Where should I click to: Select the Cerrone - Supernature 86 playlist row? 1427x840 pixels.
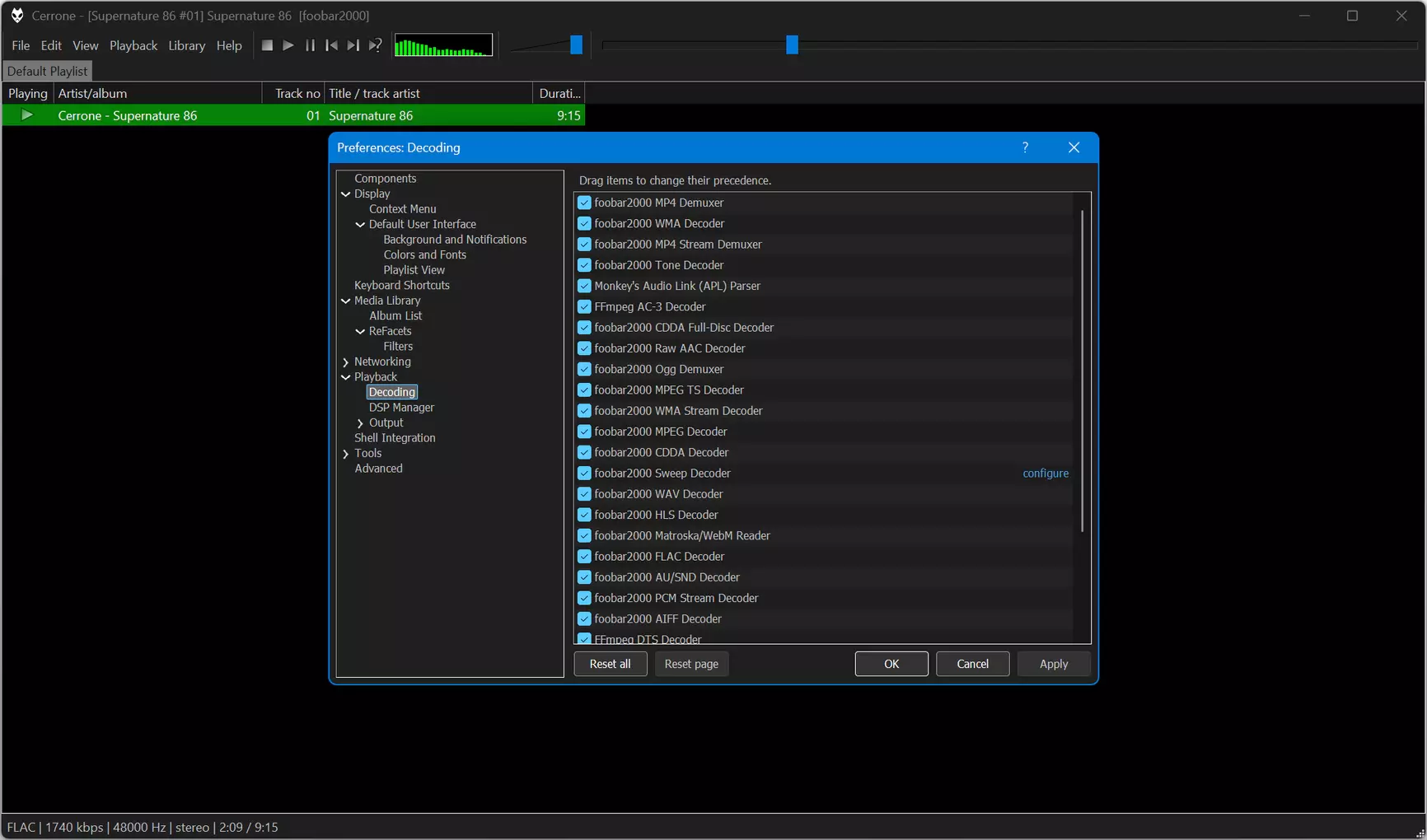[293, 115]
